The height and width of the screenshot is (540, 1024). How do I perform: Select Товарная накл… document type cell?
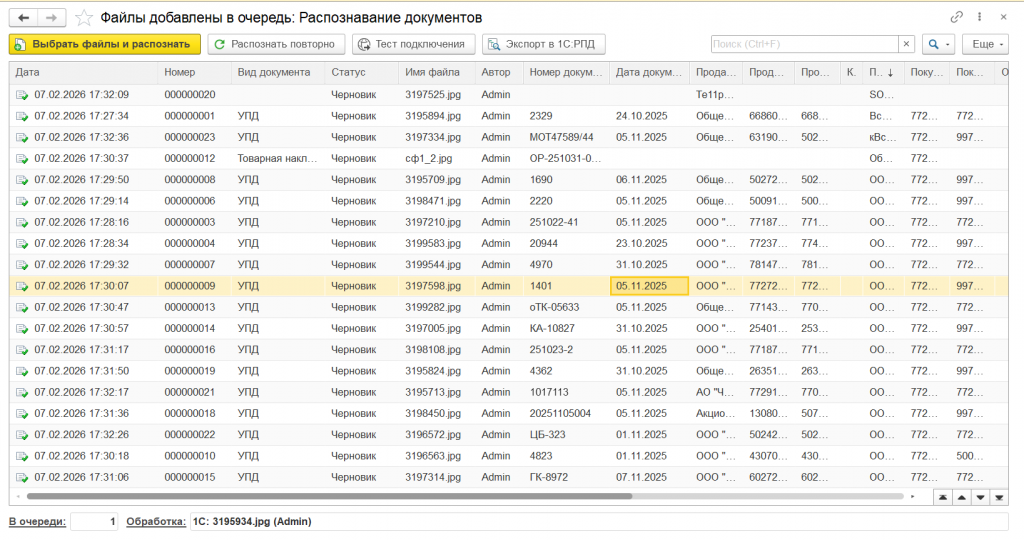(x=278, y=158)
